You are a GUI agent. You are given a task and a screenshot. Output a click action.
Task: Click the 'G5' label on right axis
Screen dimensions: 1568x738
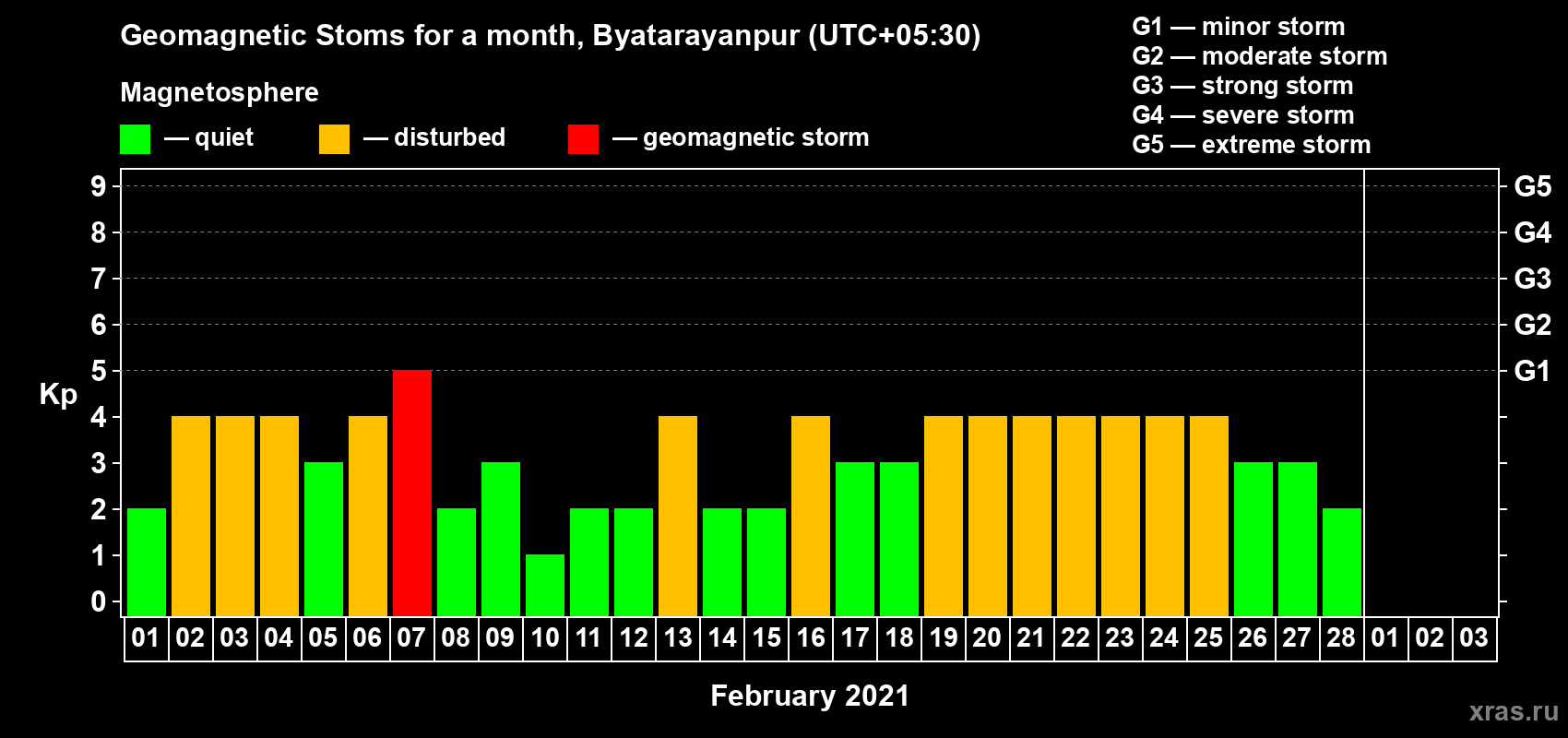tap(1533, 186)
